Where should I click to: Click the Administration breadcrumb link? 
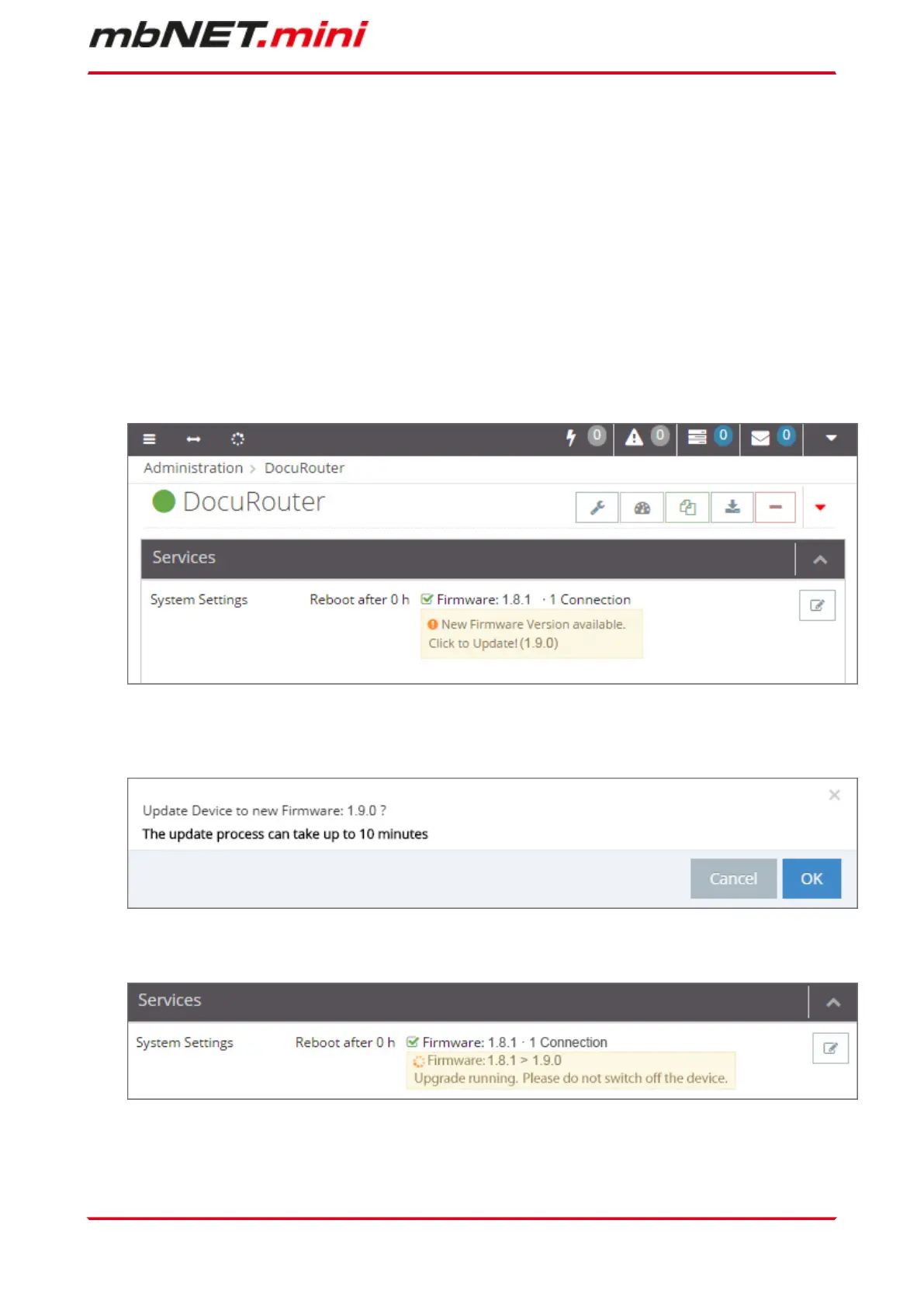tap(193, 468)
